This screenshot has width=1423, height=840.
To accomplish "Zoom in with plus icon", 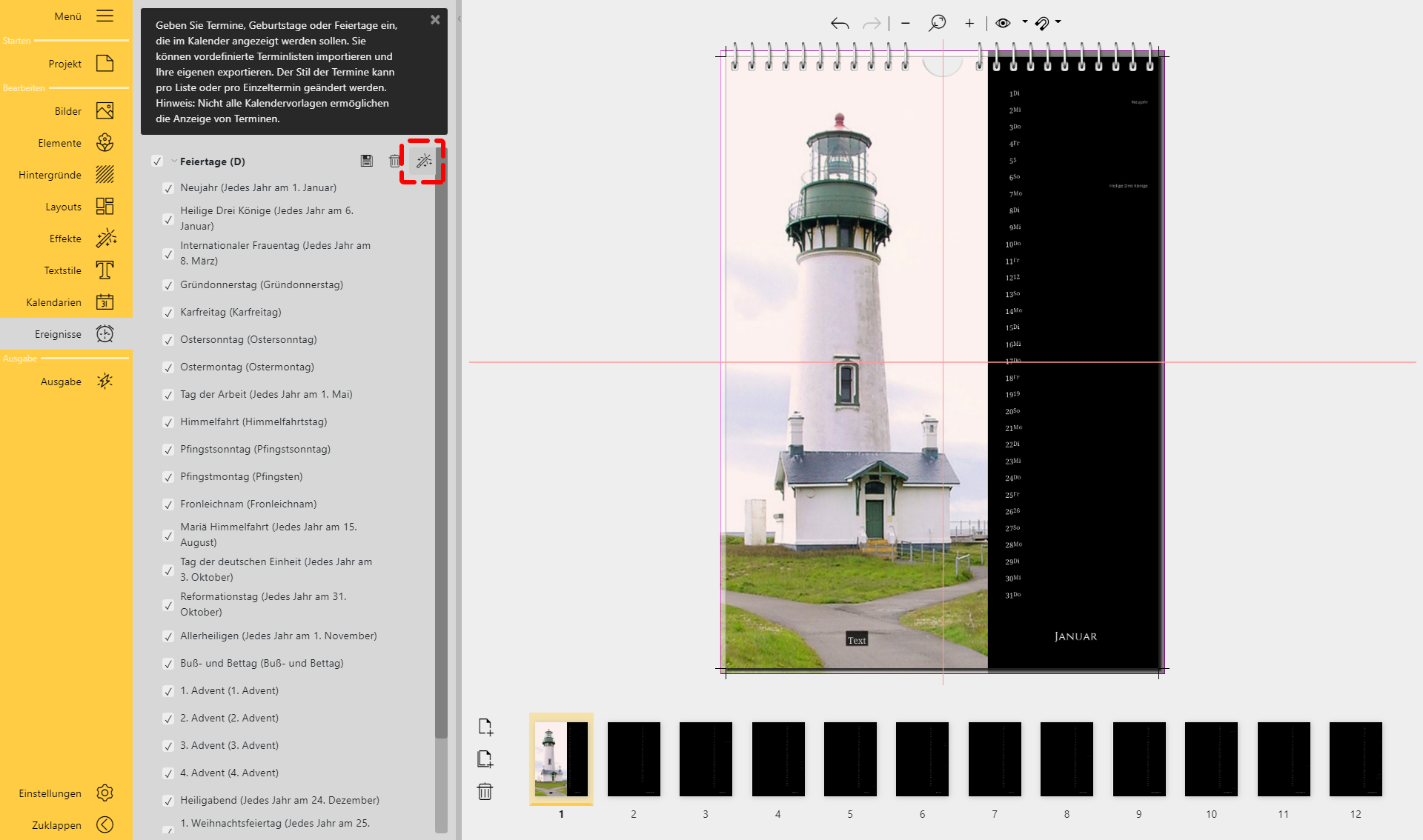I will pos(969,24).
